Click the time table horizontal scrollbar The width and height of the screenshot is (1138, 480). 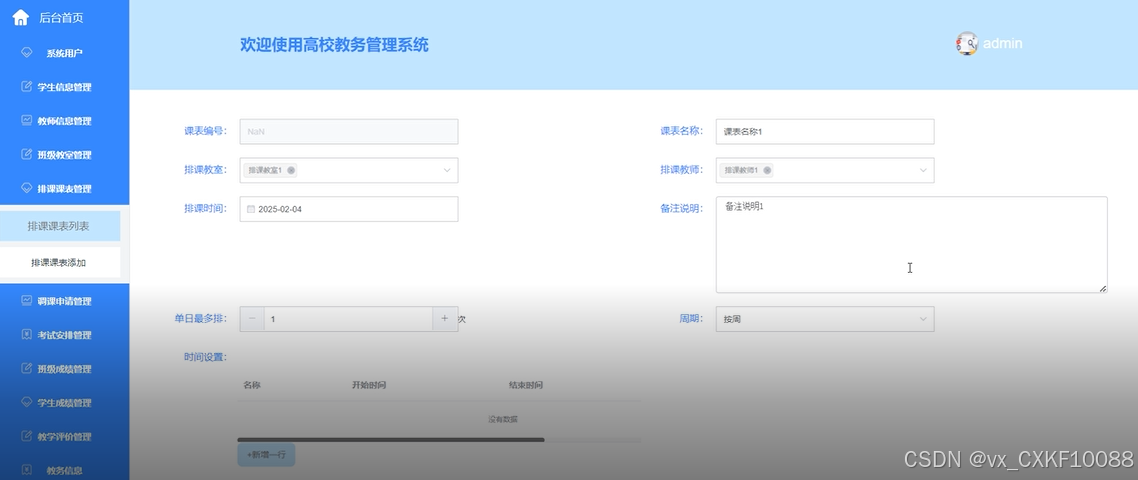click(390, 439)
